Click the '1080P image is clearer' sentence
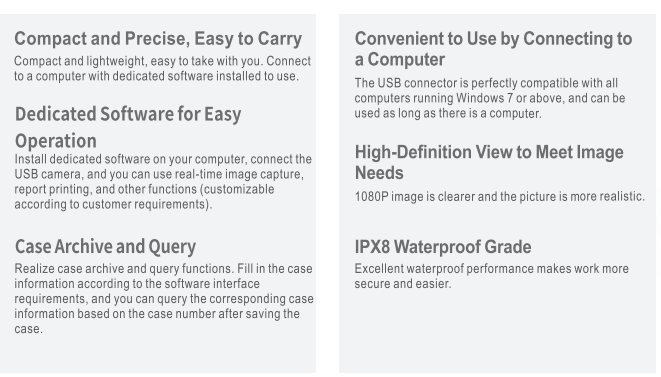The width and height of the screenshot is (661, 377). pyautogui.click(x=500, y=197)
